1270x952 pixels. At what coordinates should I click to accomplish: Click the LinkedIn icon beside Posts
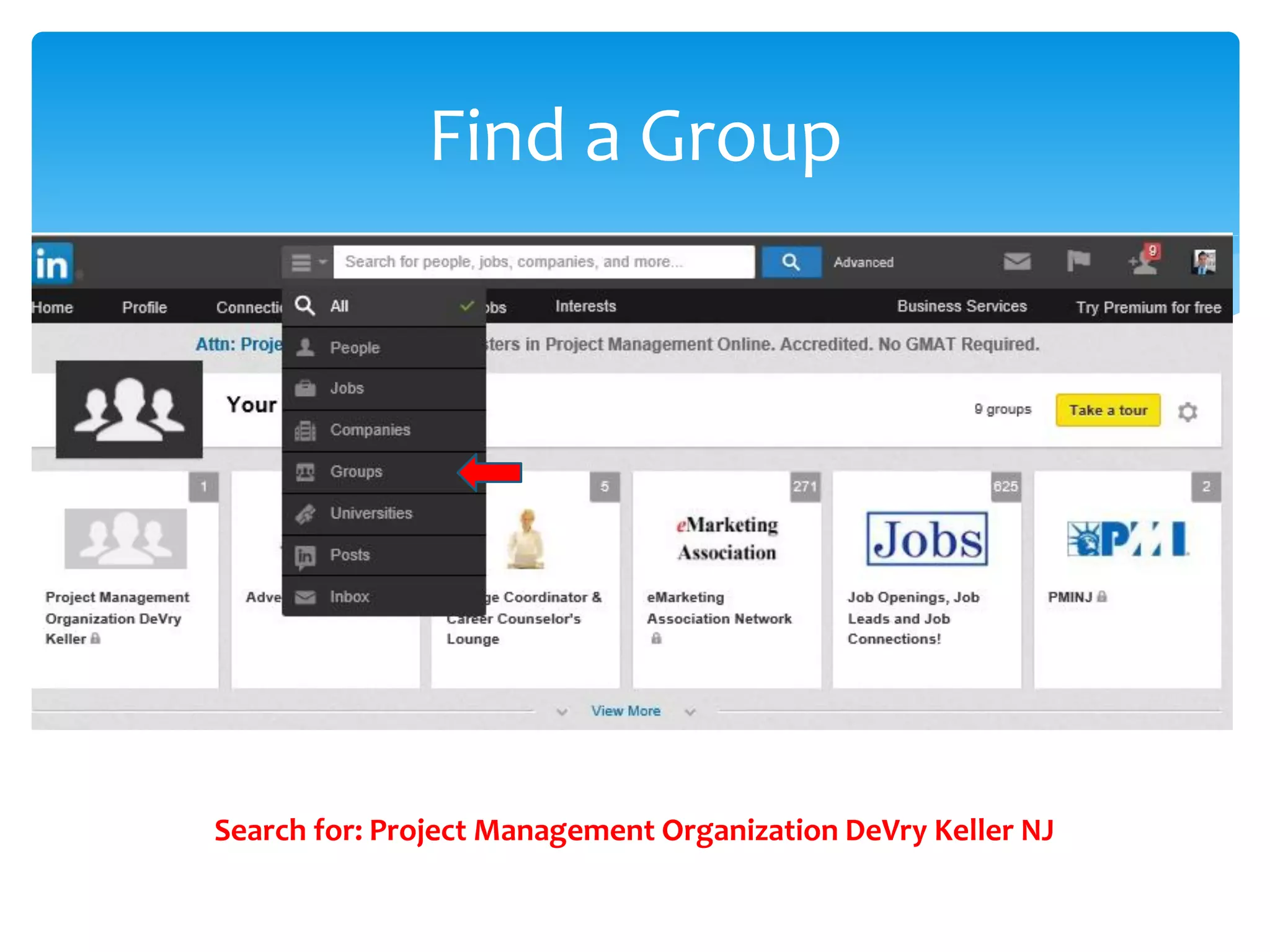coord(305,556)
